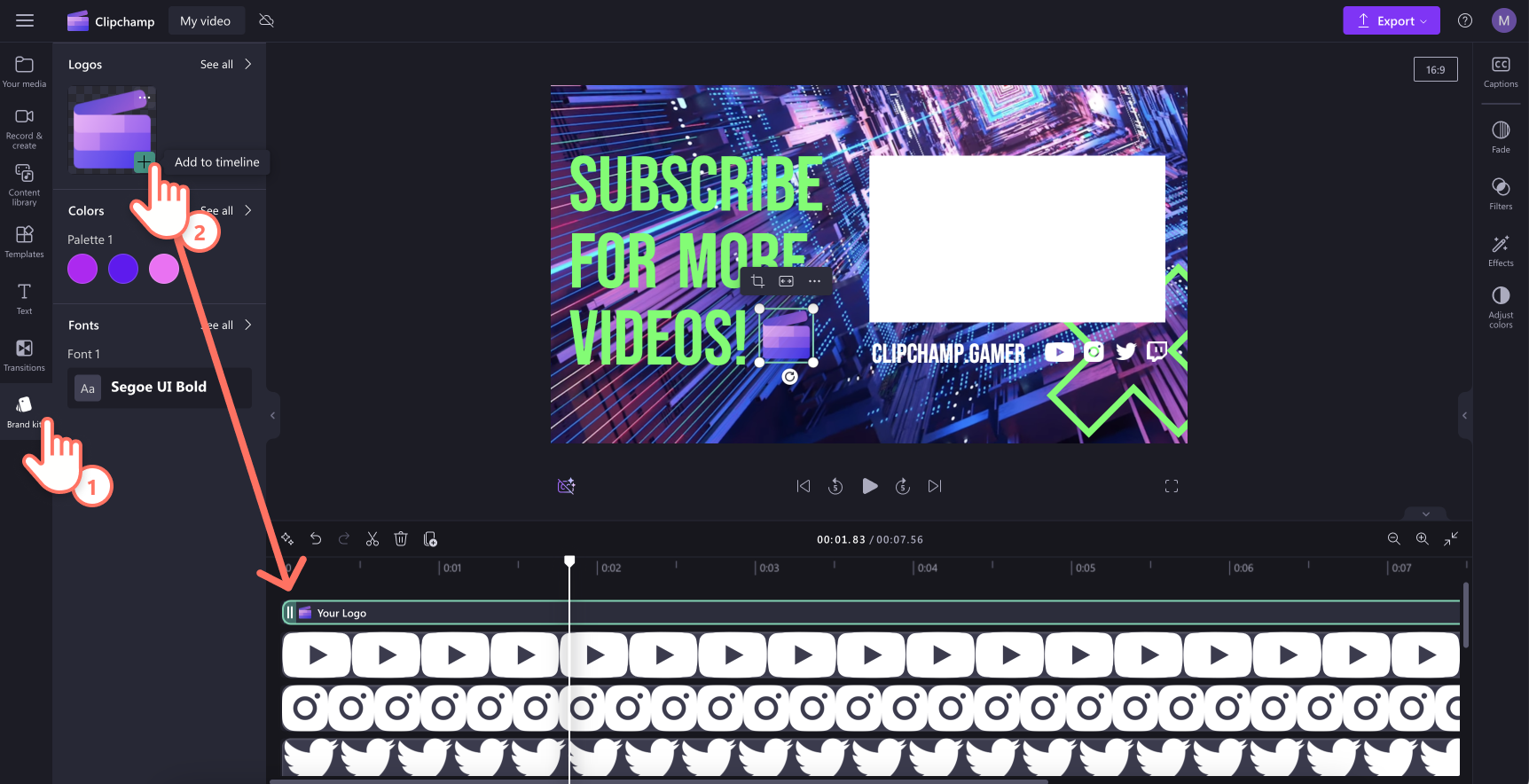
Task: Play the video preview
Action: [870, 486]
